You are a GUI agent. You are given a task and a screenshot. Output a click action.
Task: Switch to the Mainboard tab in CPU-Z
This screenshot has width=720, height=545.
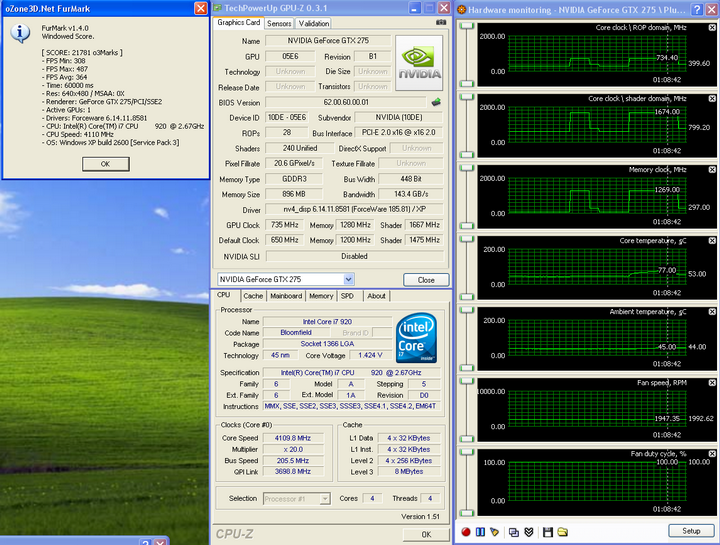(x=287, y=296)
